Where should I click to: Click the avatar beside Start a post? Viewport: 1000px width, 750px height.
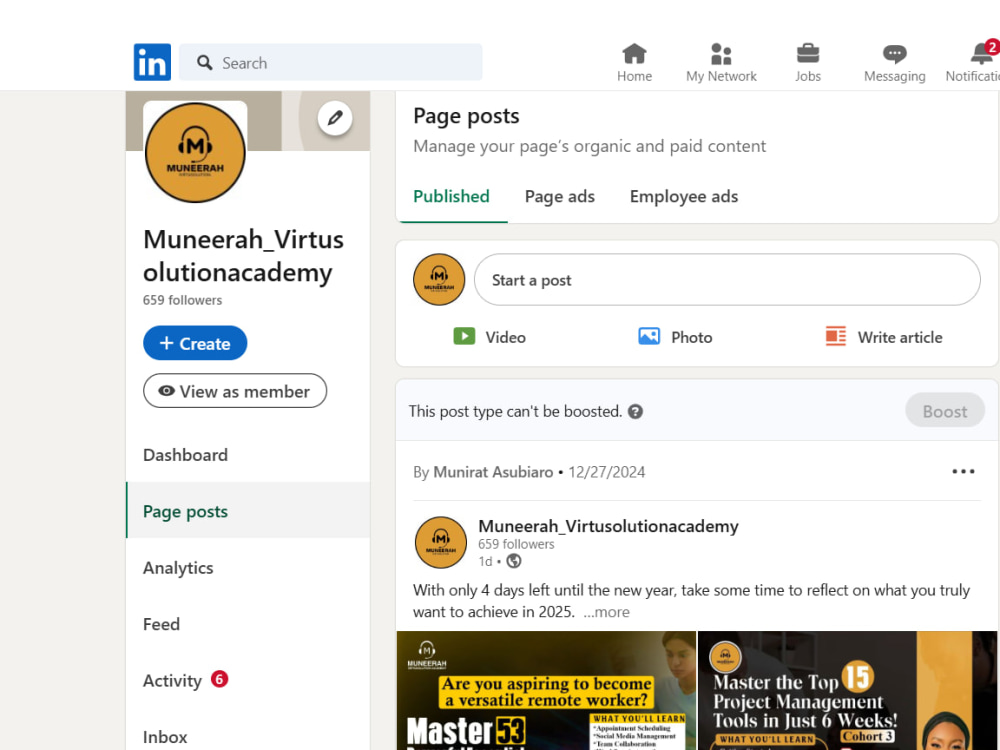point(439,279)
